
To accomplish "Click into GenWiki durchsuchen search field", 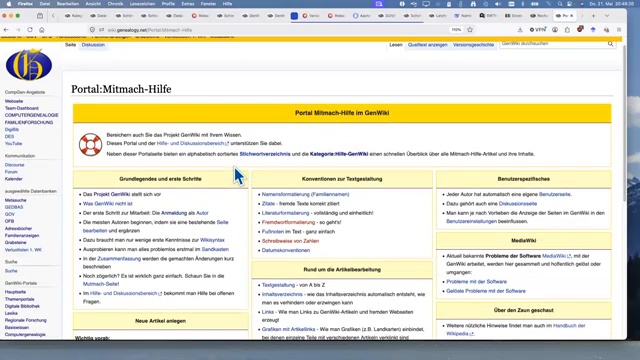I will (553, 44).
